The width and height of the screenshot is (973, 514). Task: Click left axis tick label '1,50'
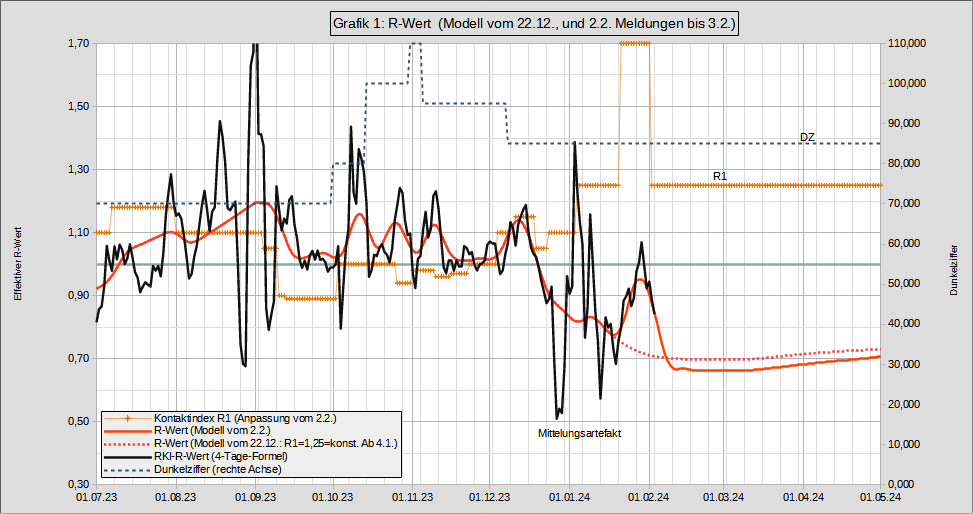(78, 107)
